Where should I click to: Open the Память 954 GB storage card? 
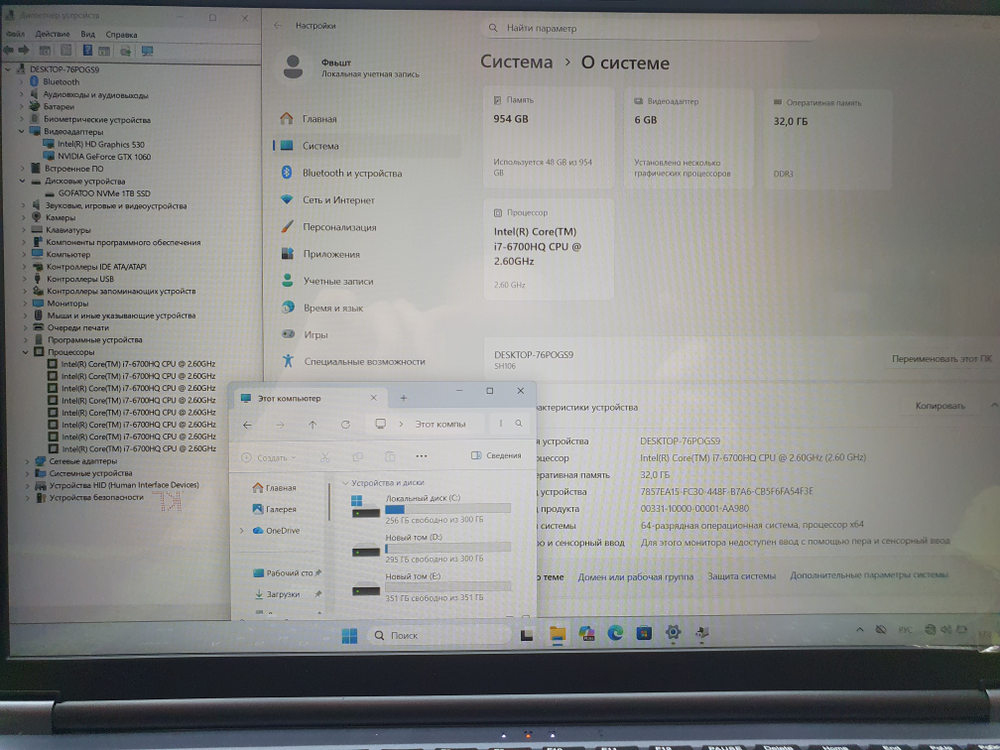[x=548, y=138]
